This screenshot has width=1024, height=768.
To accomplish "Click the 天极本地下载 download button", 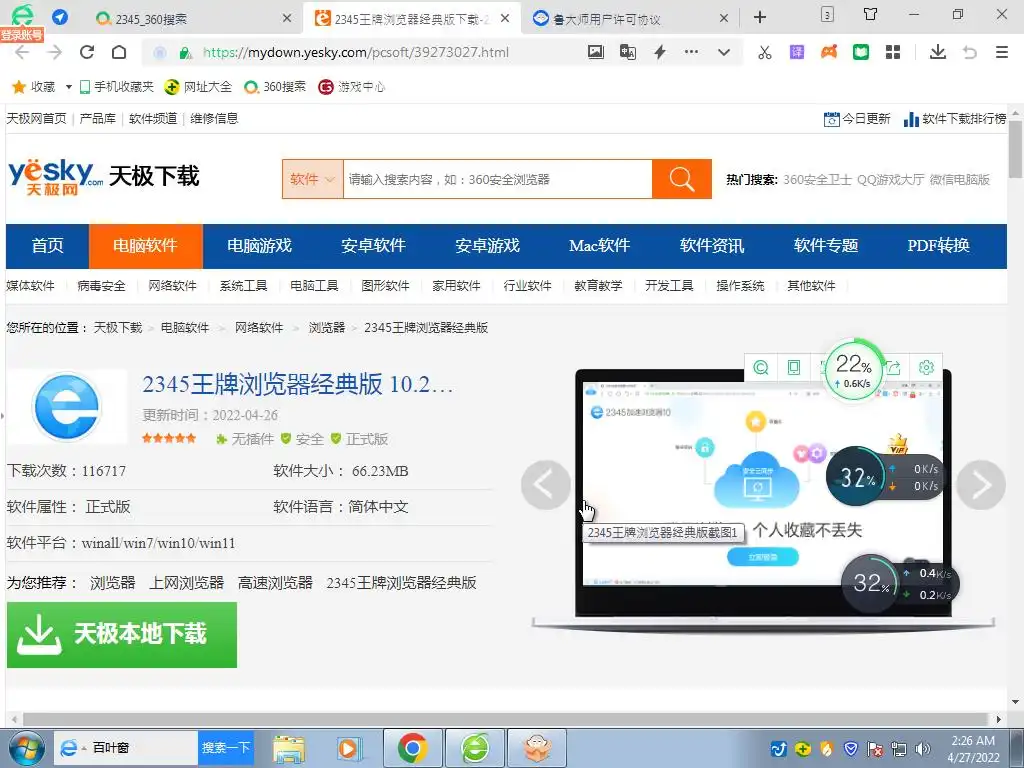I will pyautogui.click(x=121, y=635).
